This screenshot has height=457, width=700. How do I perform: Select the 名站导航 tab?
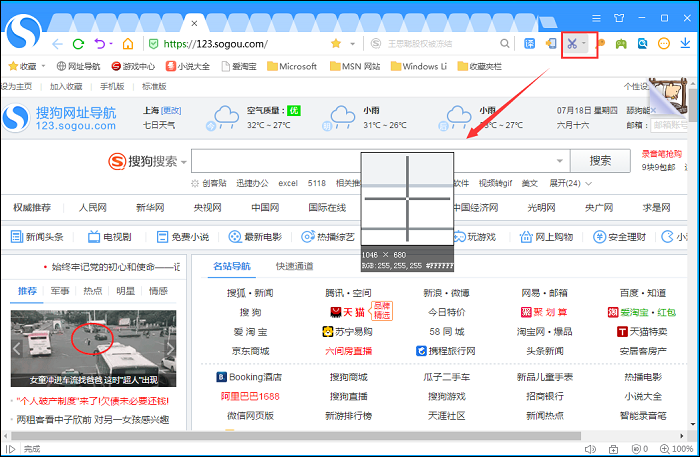coord(232,266)
